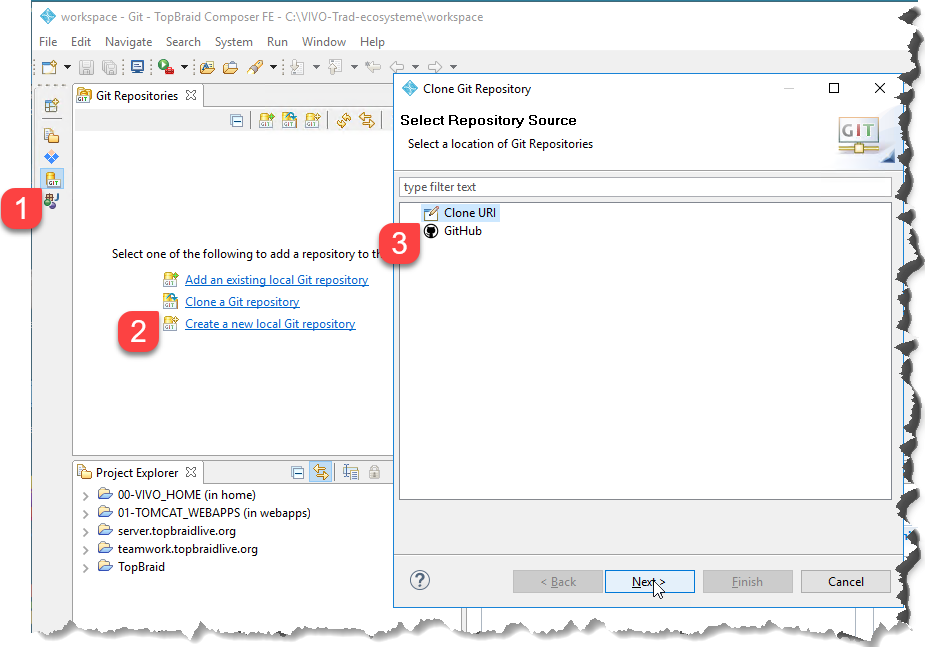Image resolution: width=925 pixels, height=647 pixels.
Task: Click the lock icon in Project Explorer toolbar
Action: click(374, 472)
